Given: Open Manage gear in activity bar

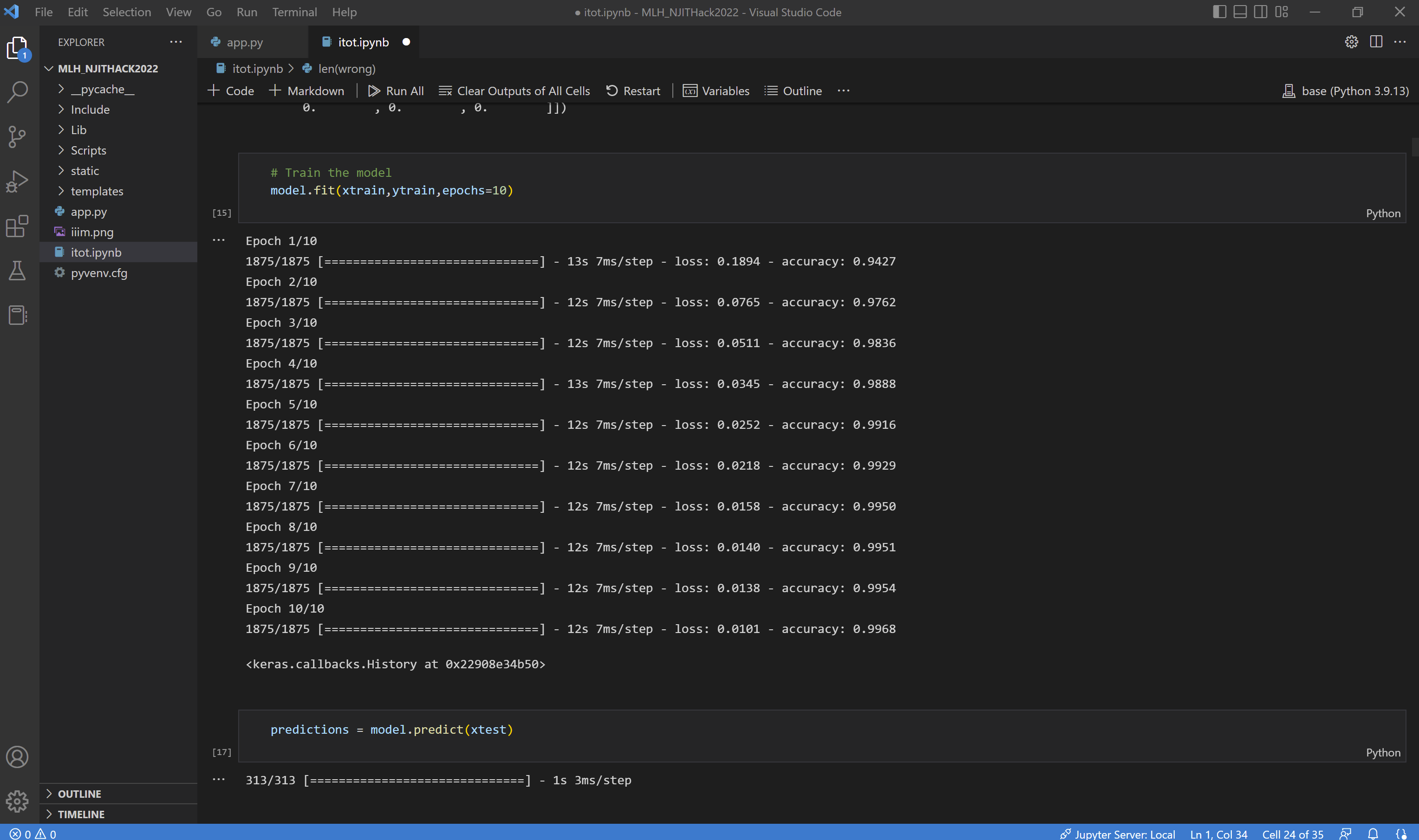Looking at the screenshot, I should coord(17,801).
